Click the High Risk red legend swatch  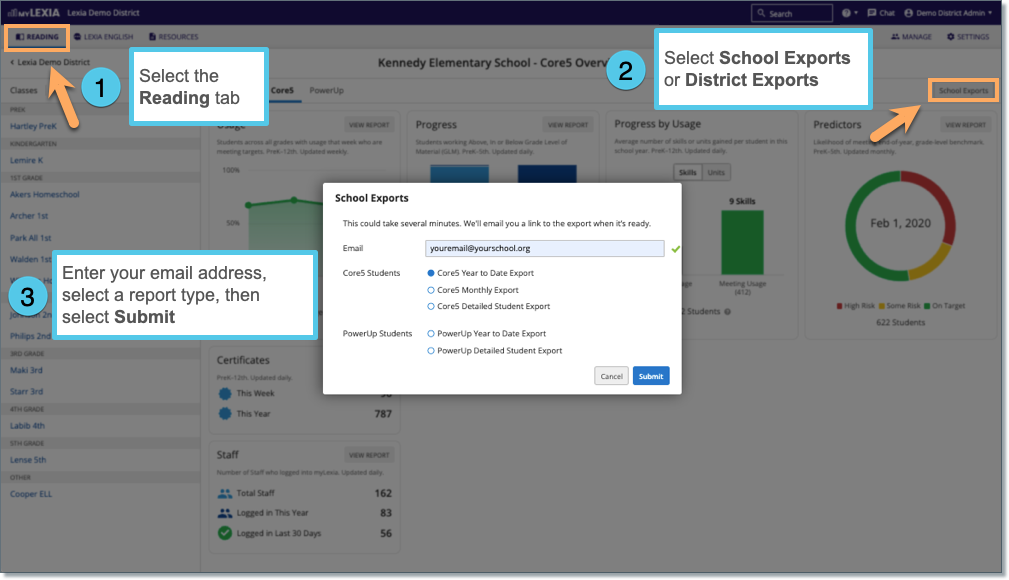pos(839,306)
